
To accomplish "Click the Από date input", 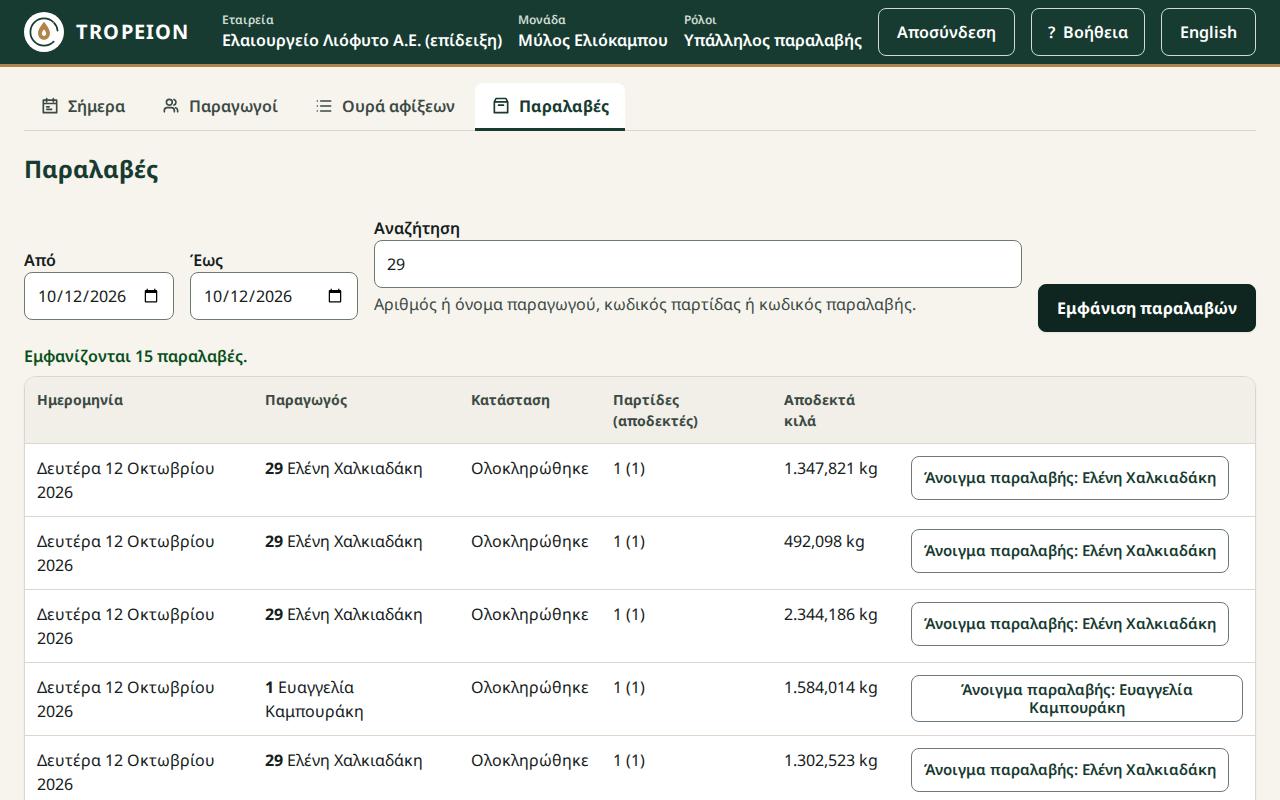I will [x=99, y=296].
